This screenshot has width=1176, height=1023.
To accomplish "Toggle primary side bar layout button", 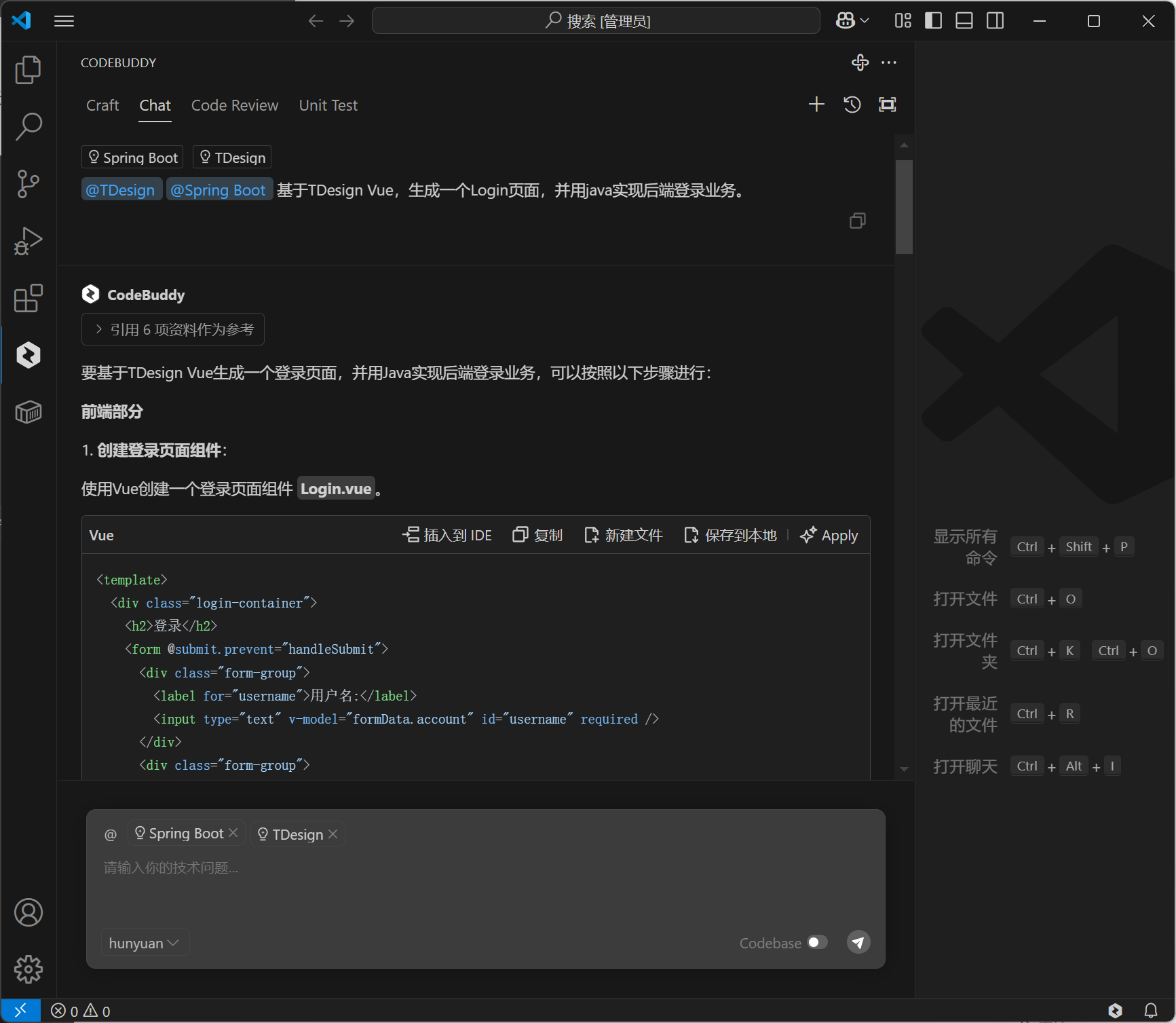I will pyautogui.click(x=933, y=21).
